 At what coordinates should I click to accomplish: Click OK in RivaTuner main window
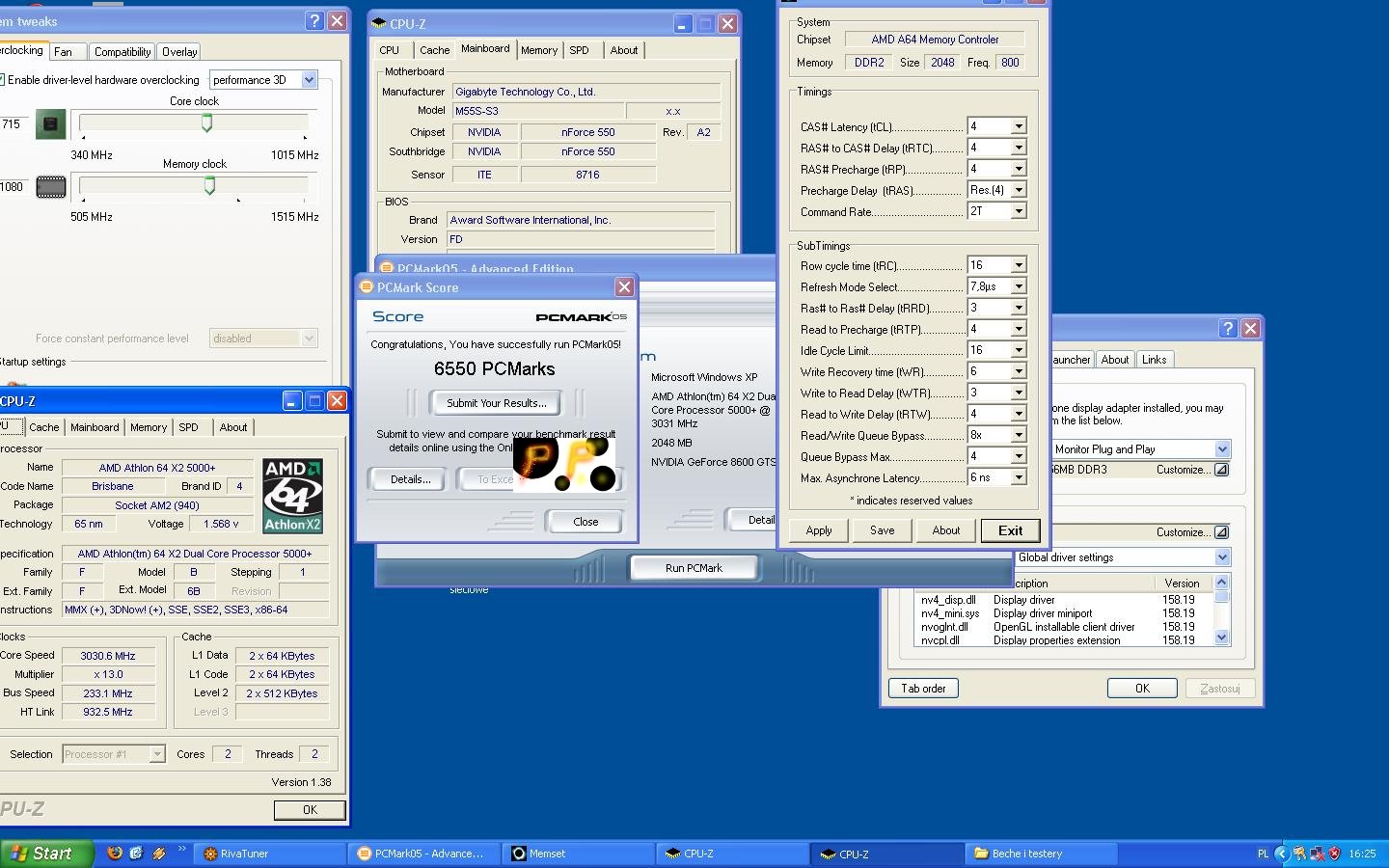(x=1142, y=689)
